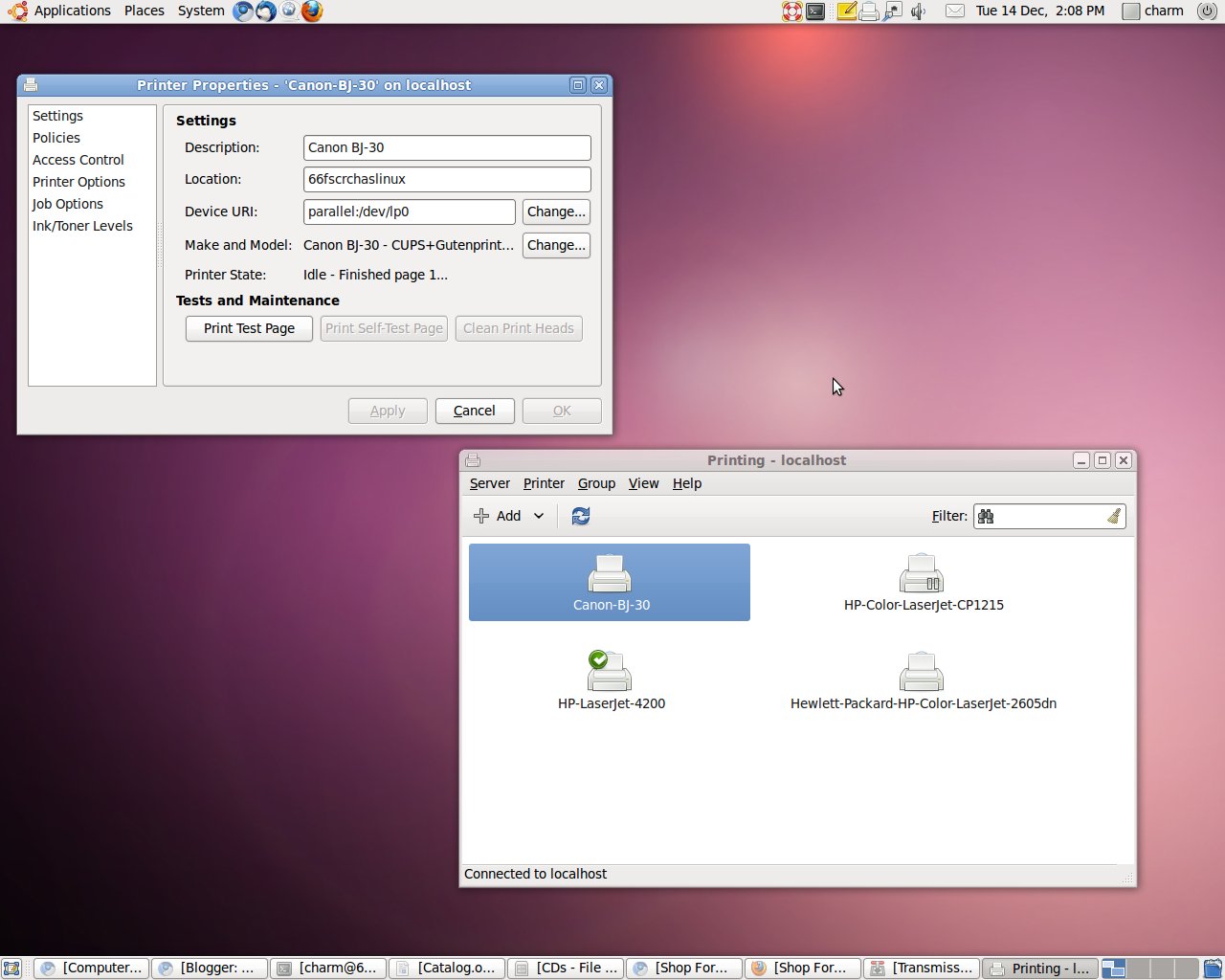1225x980 pixels.
Task: Open the View menu
Action: [x=643, y=483]
